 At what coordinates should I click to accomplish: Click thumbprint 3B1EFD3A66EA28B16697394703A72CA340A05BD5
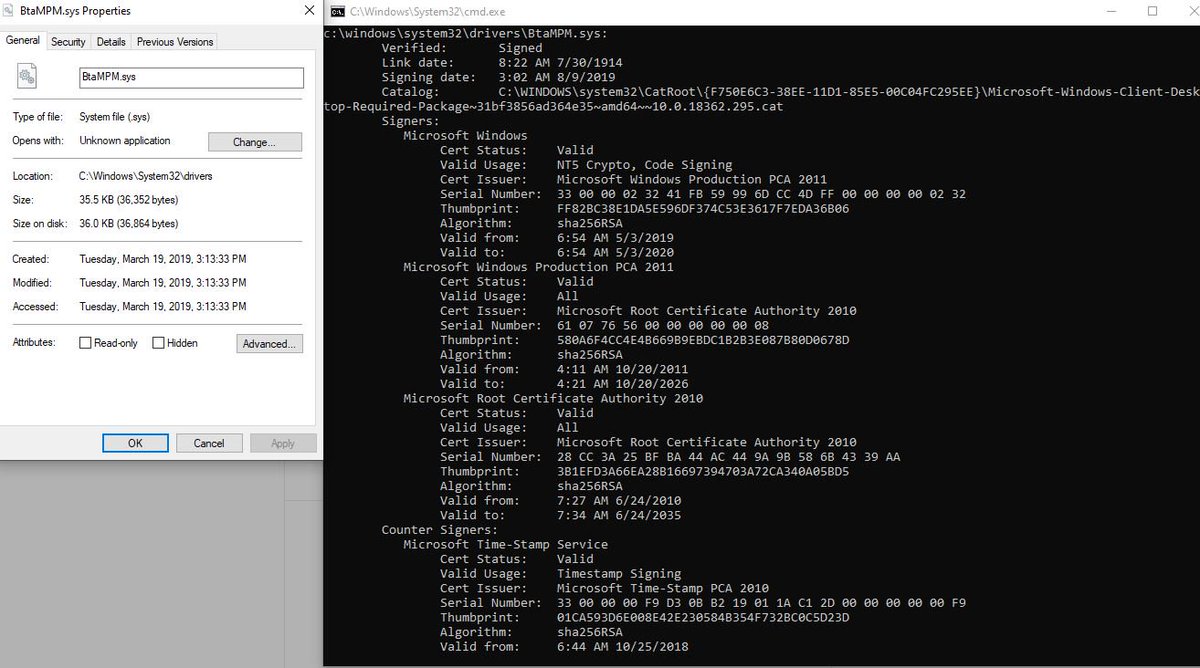point(703,471)
